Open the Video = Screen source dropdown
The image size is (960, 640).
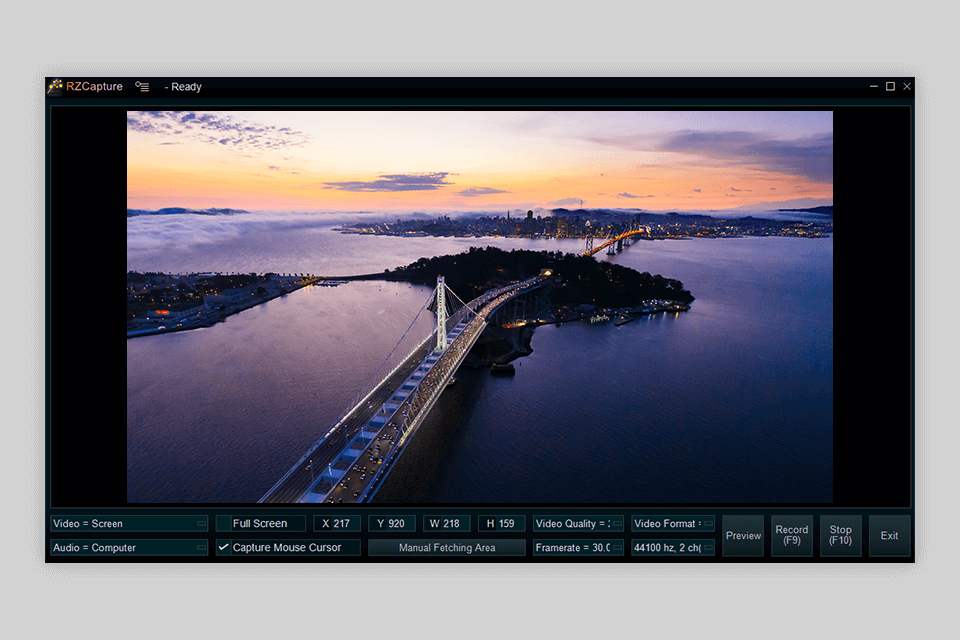tap(129, 524)
